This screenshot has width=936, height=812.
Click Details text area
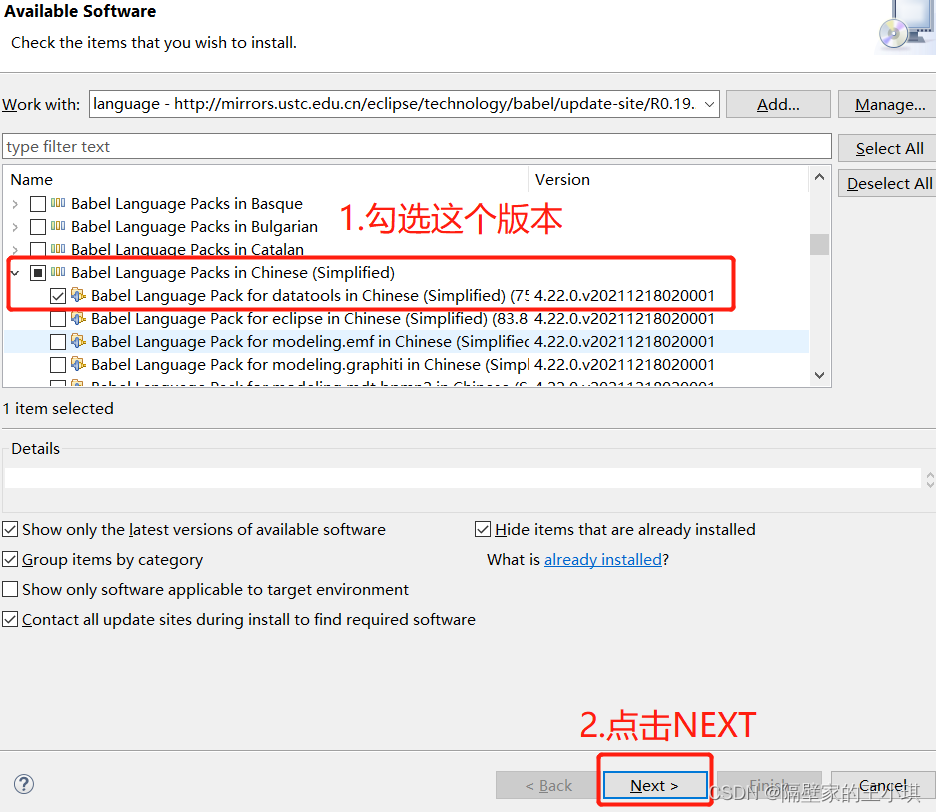(x=463, y=478)
